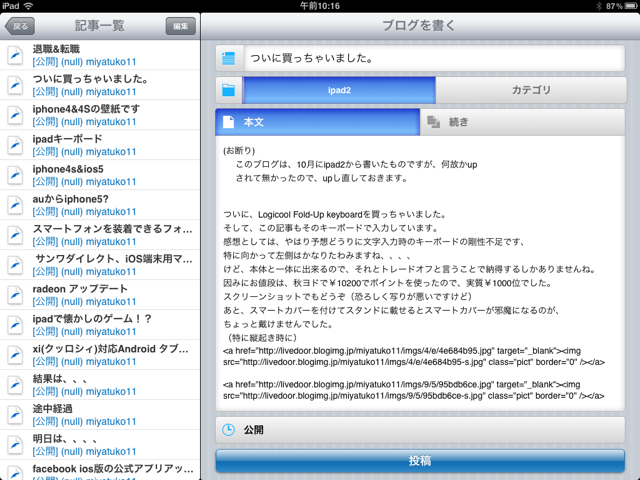Click the post icon beside 明日は、、、、
The height and width of the screenshot is (480, 640).
coord(15,445)
